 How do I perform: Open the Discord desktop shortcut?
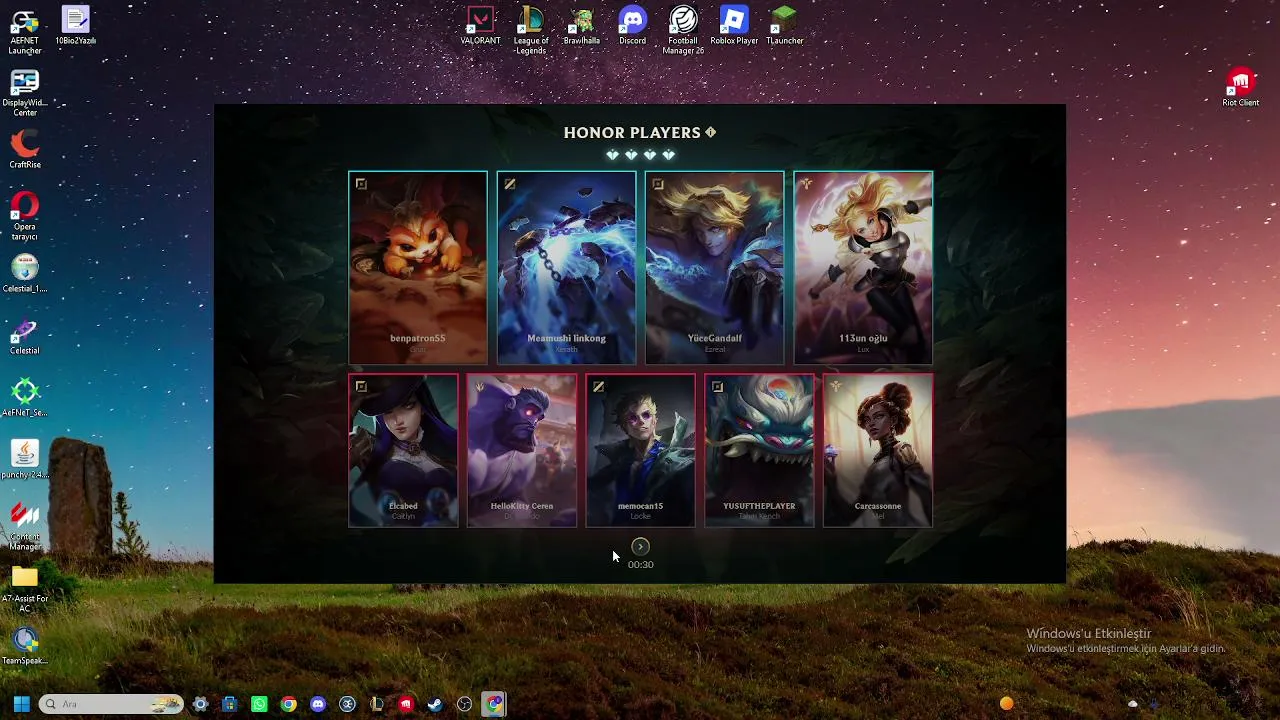tap(632, 26)
